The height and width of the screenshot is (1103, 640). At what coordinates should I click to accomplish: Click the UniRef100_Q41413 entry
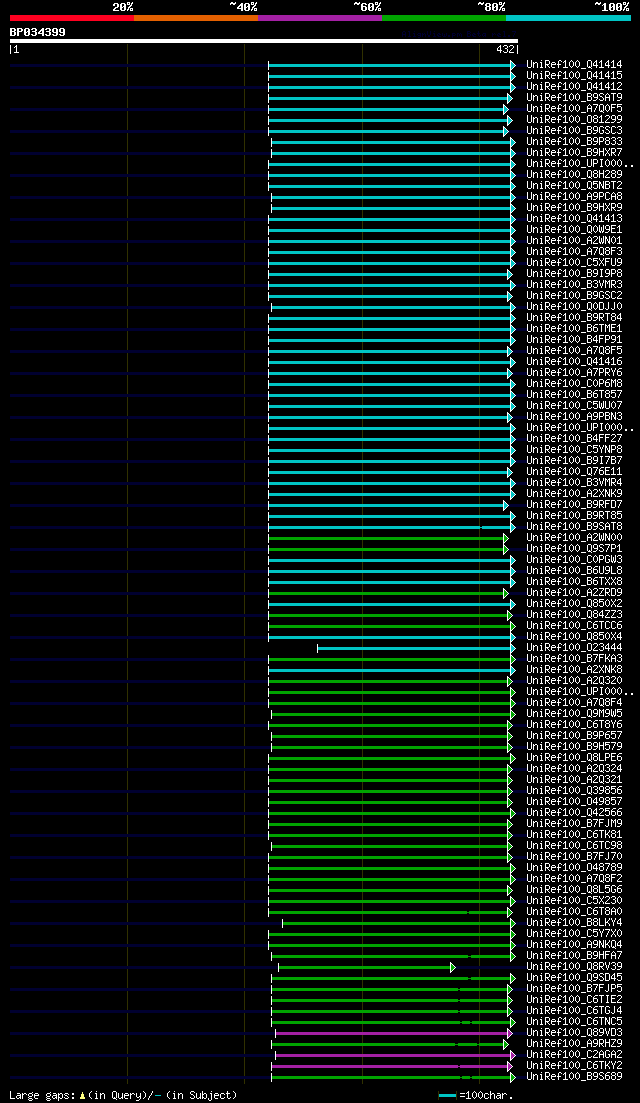coord(574,219)
